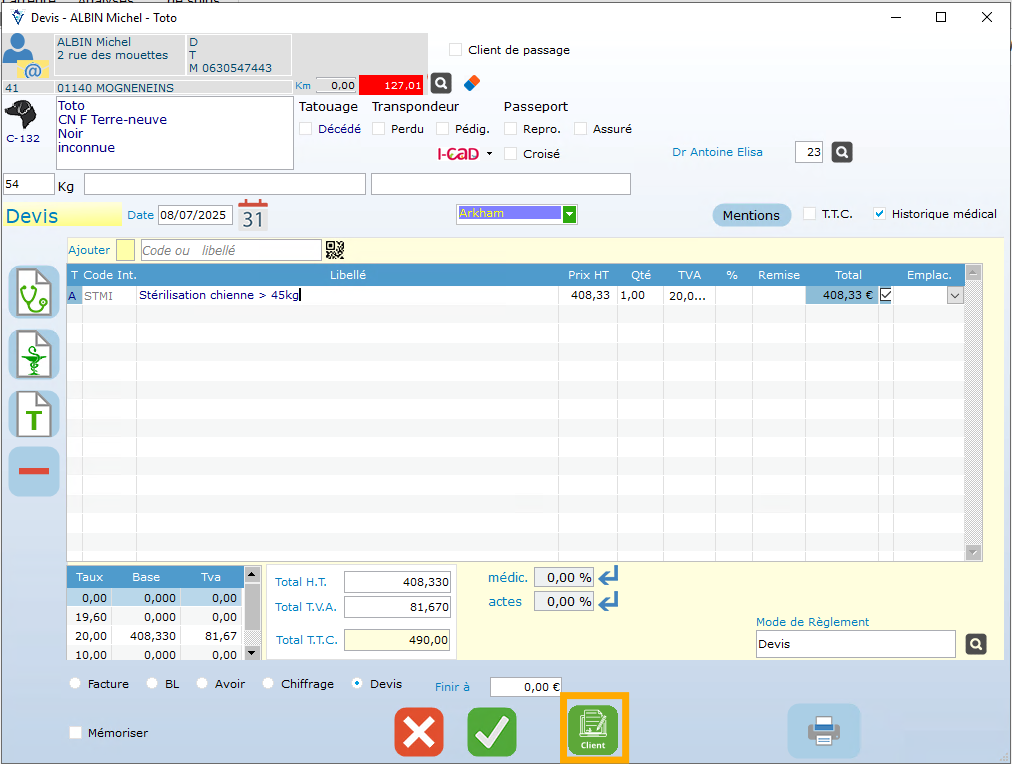Click the red X cancel button
1012x764 pixels.
[419, 732]
